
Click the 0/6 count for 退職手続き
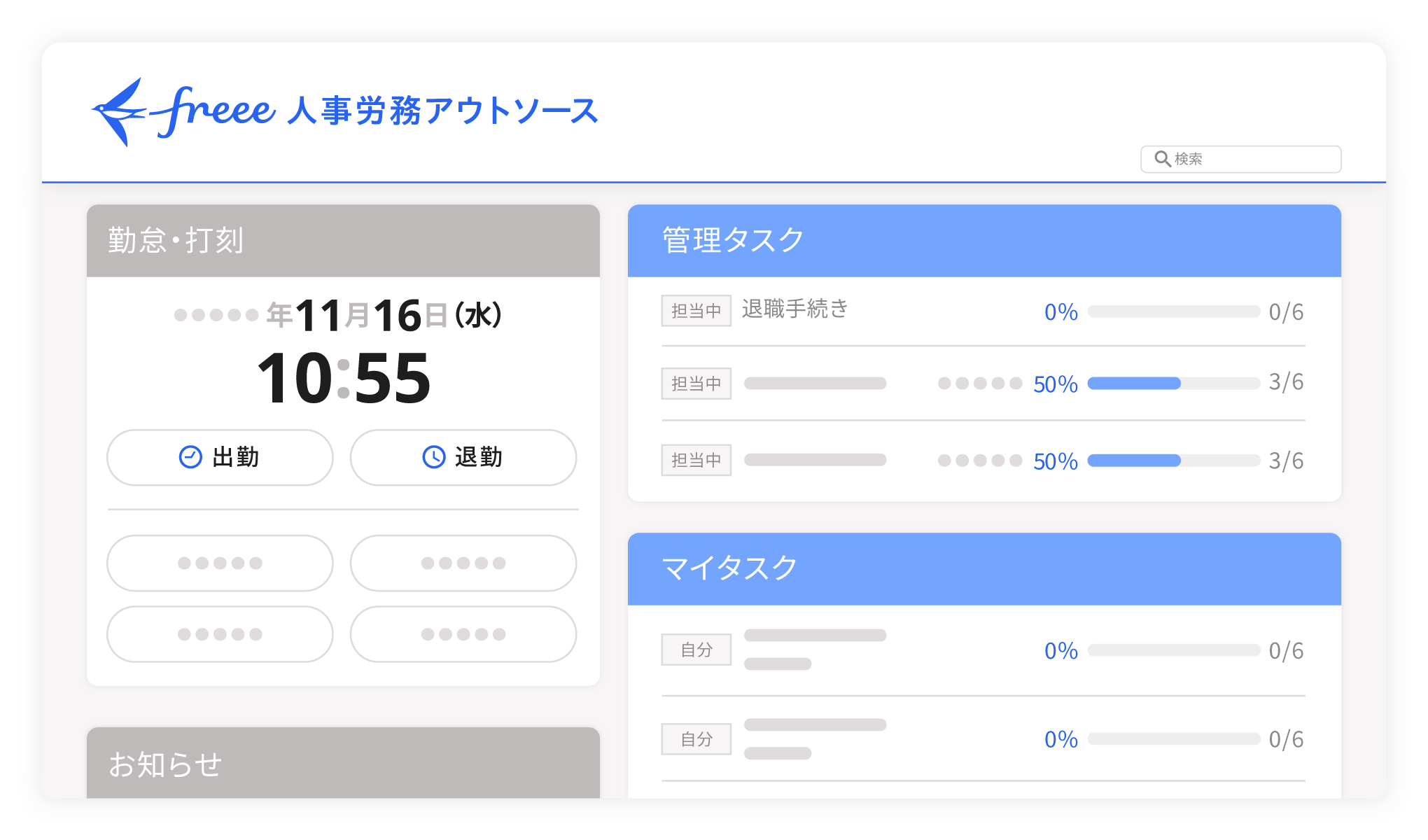(x=1286, y=312)
